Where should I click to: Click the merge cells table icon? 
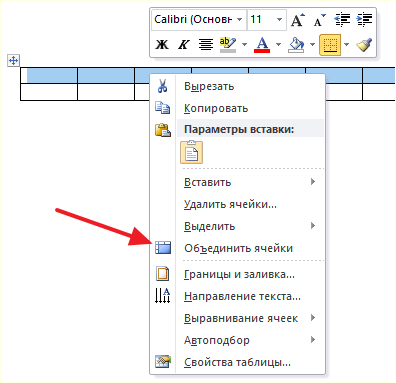(163, 248)
